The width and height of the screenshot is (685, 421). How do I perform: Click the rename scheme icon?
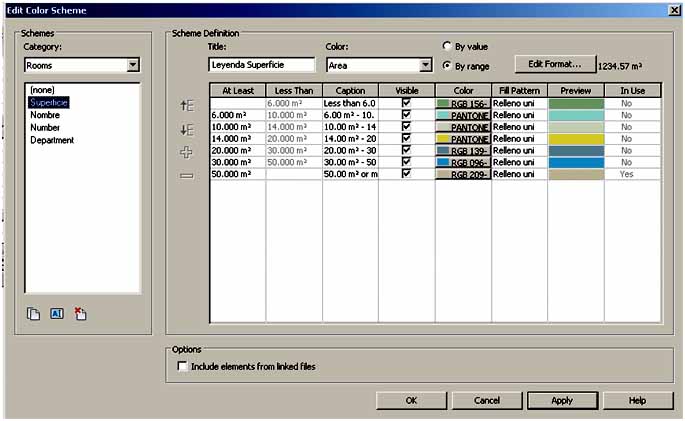pos(56,314)
